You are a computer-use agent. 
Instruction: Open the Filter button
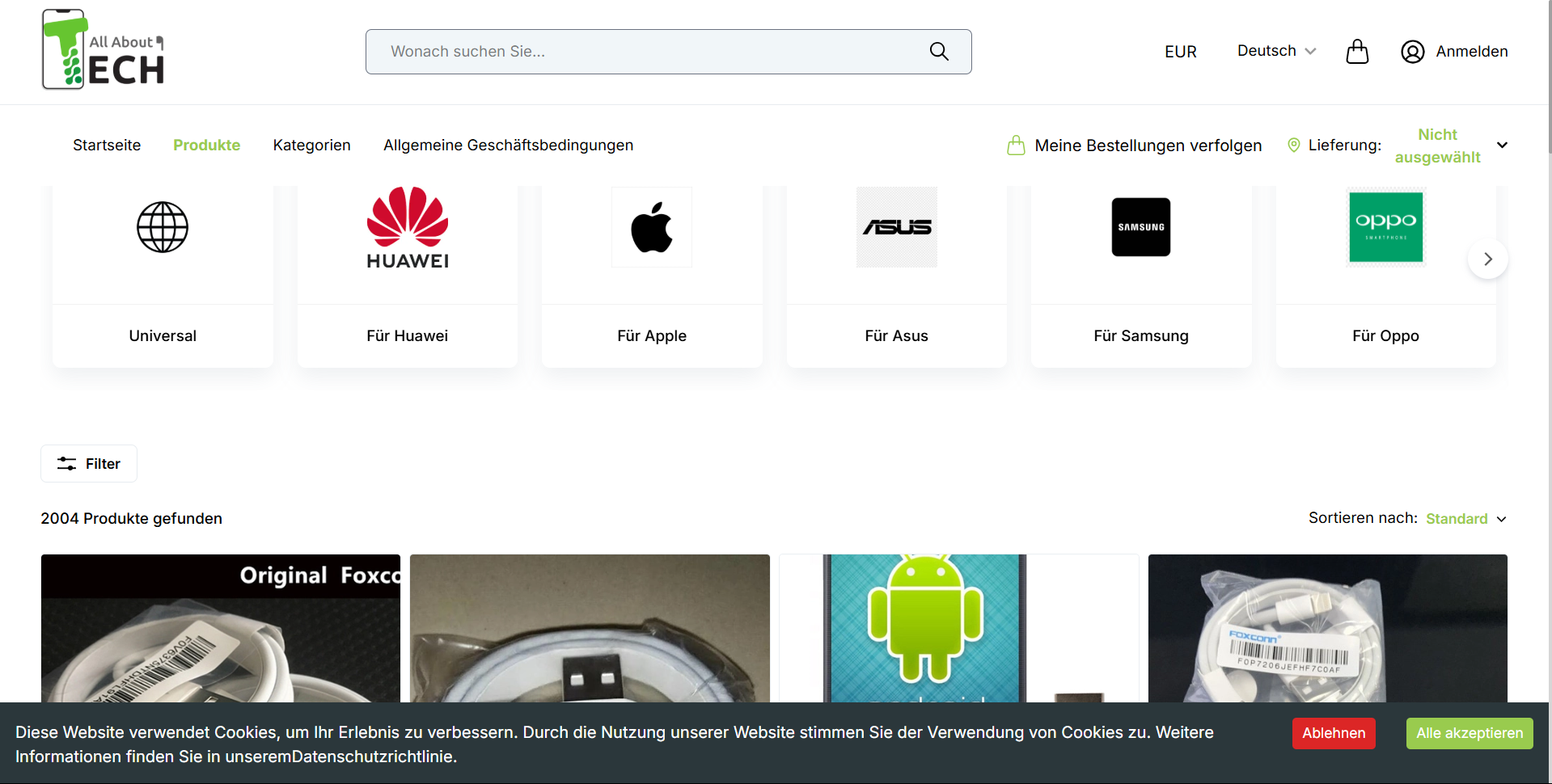point(89,464)
